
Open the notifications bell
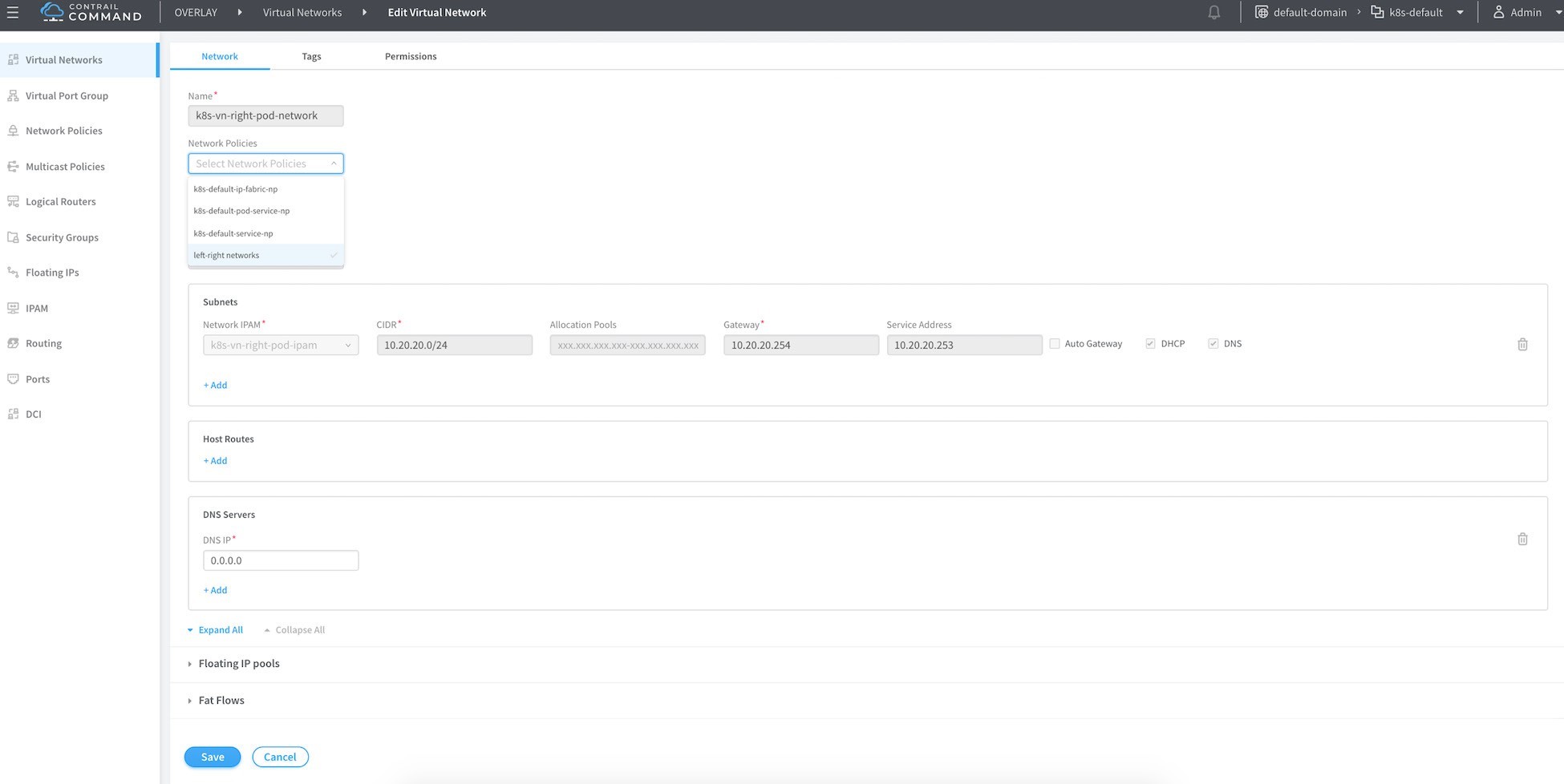click(1214, 12)
